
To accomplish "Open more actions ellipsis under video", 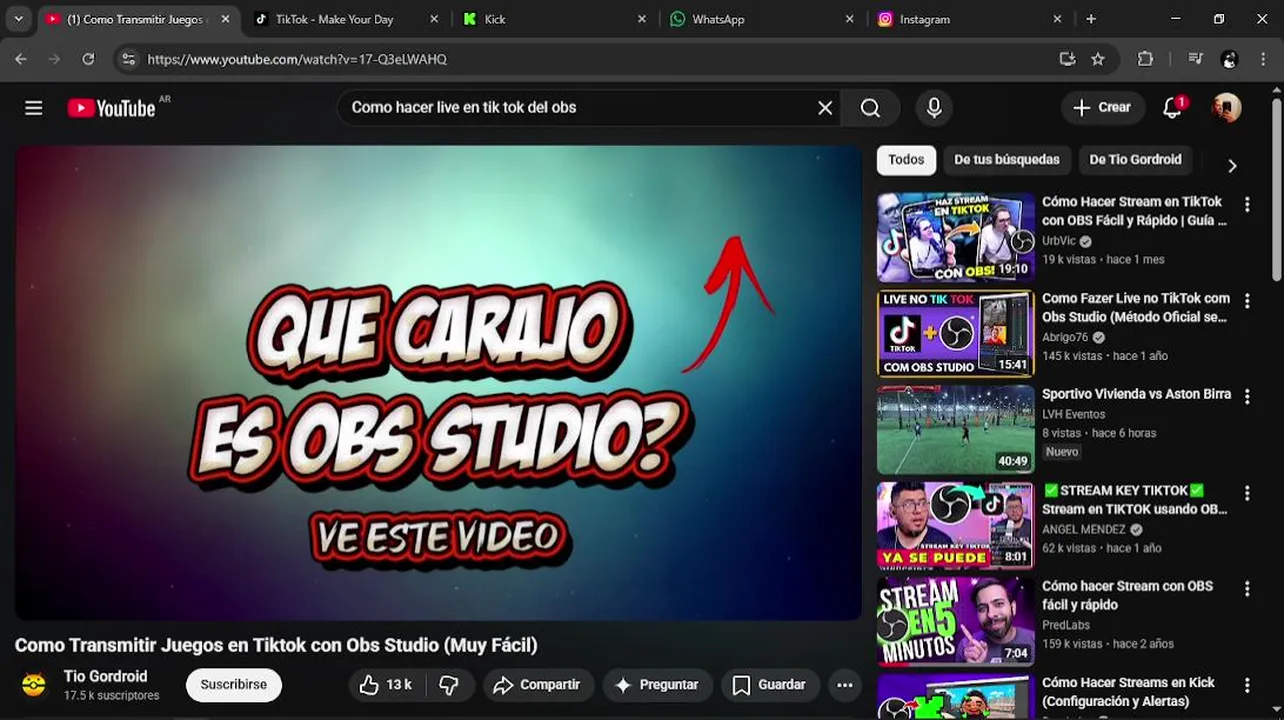I will 845,685.
